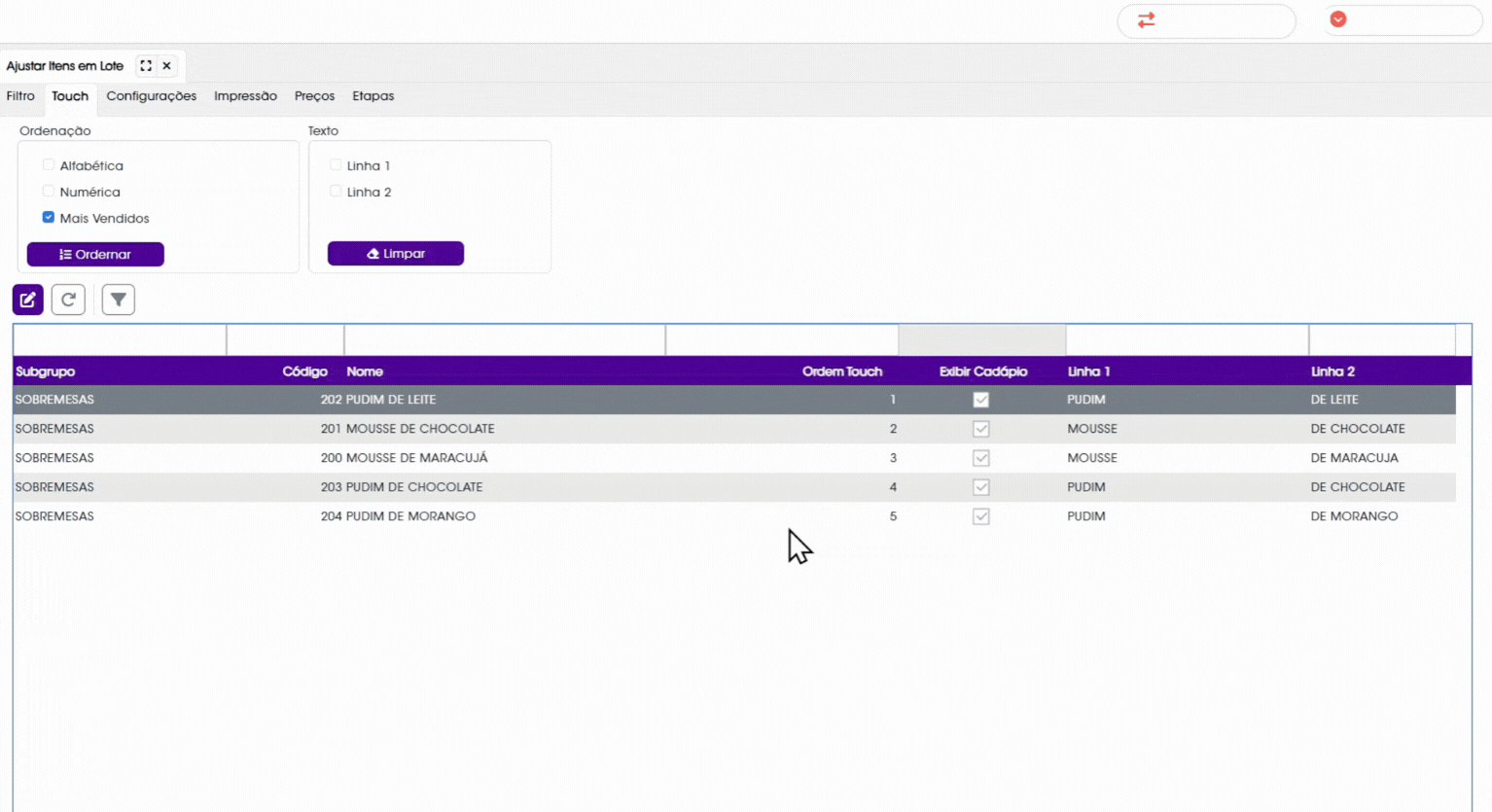Click the Subgrupo filter input field
This screenshot has width=1492, height=812.
tap(120, 340)
